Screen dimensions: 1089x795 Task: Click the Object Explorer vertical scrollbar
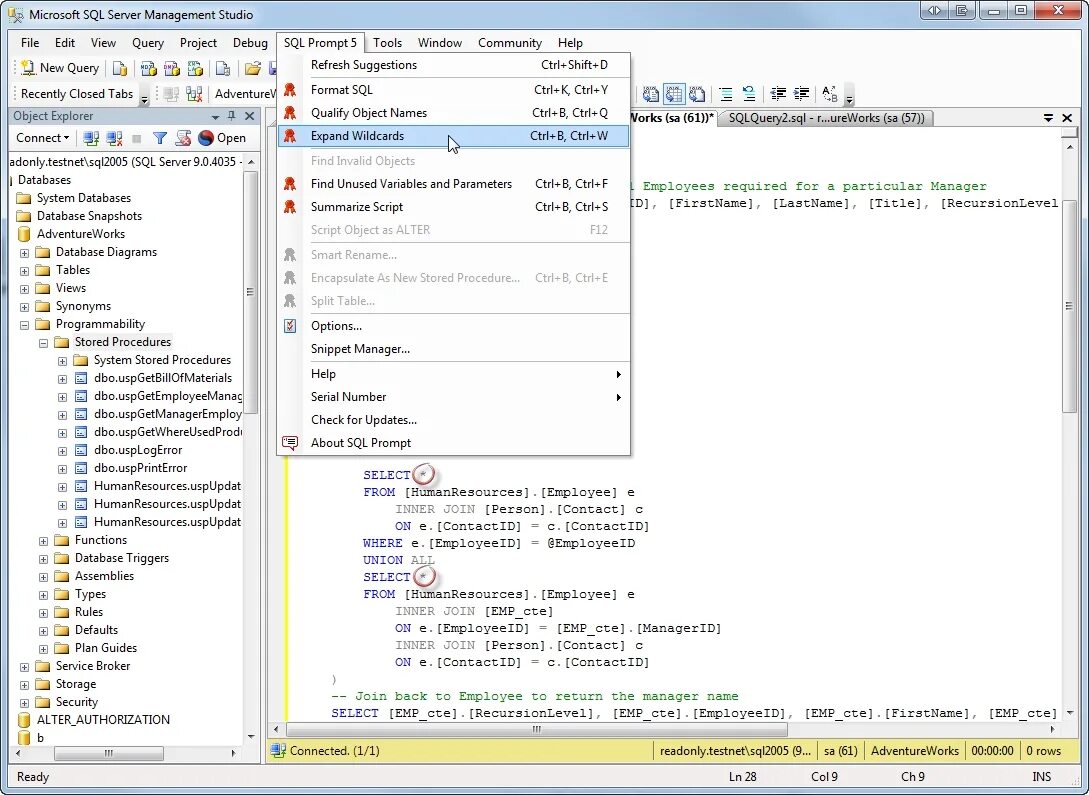tap(251, 449)
